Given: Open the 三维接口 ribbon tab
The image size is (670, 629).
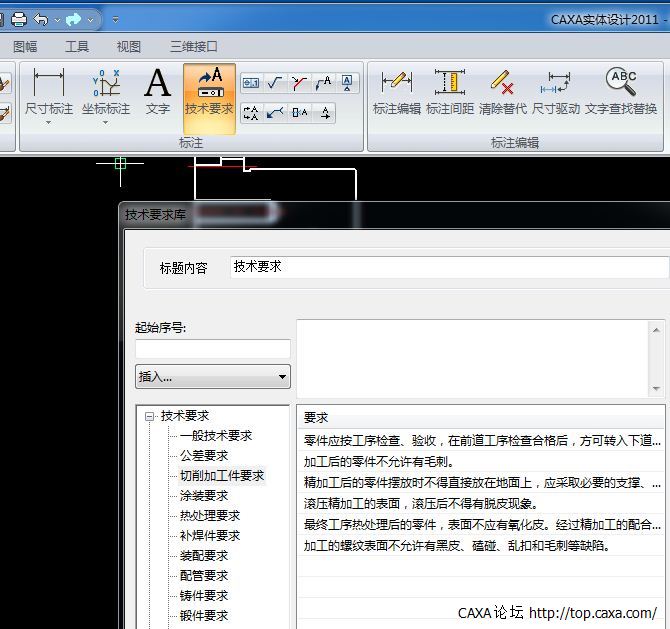Looking at the screenshot, I should (194, 46).
